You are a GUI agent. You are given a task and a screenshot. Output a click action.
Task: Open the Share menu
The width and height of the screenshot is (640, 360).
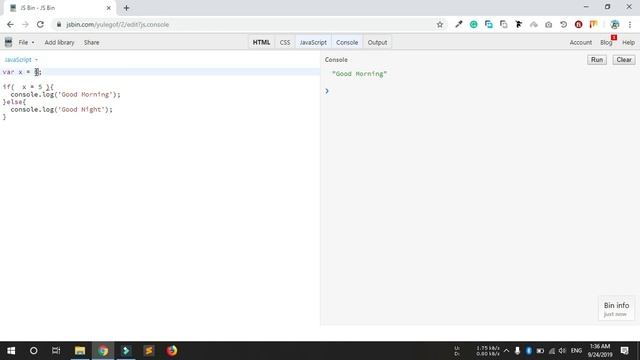91,42
